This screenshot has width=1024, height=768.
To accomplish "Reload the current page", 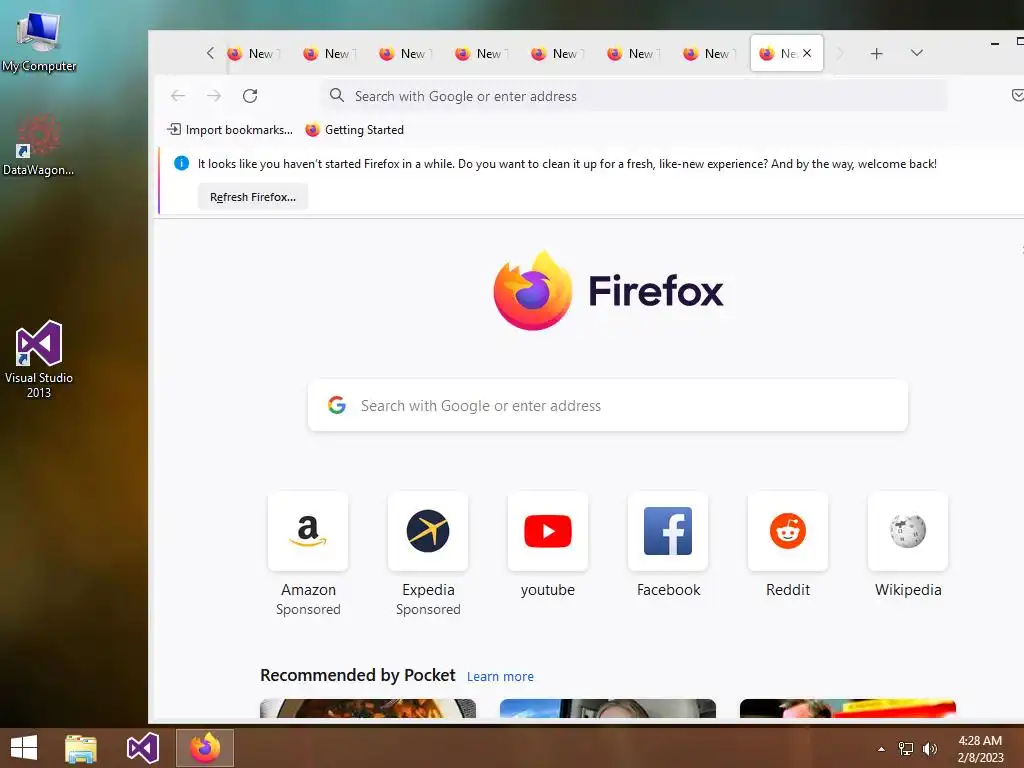I will 250,96.
